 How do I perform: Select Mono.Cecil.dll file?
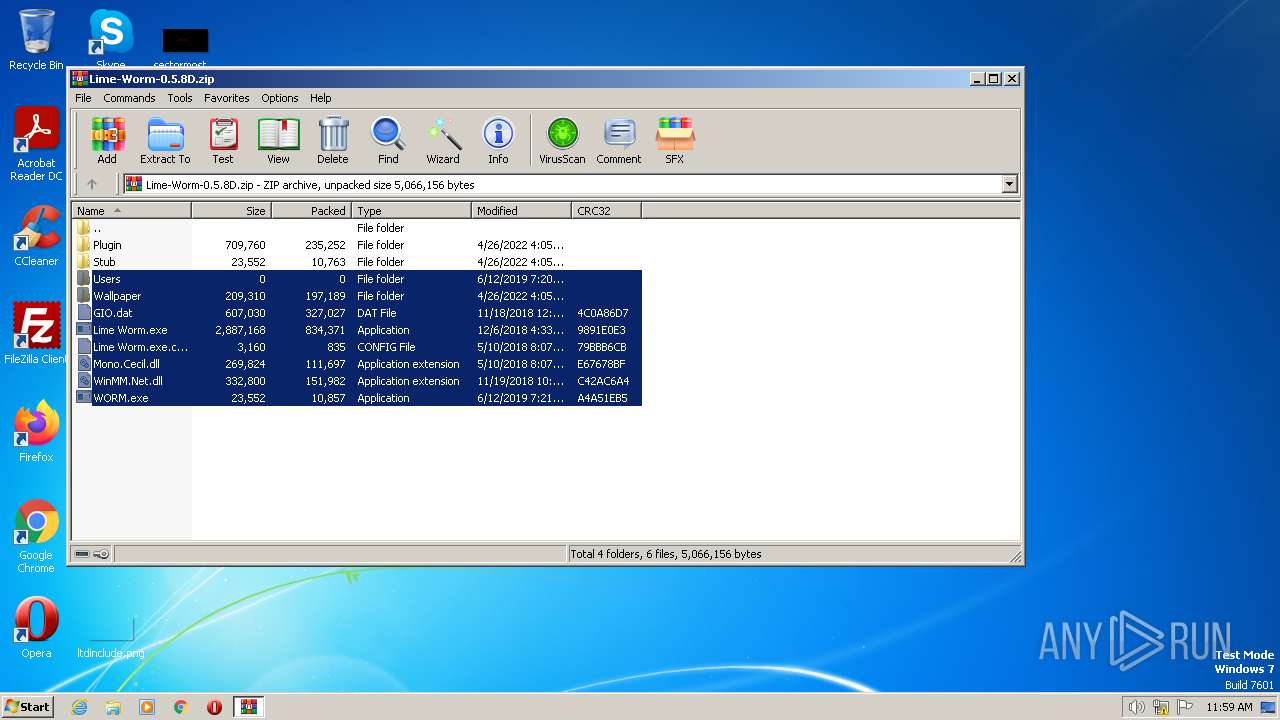pyautogui.click(x=357, y=364)
